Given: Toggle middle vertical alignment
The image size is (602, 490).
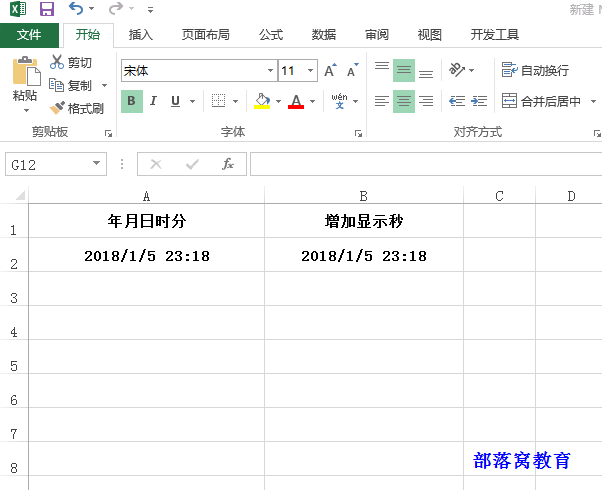Looking at the screenshot, I should [x=404, y=71].
